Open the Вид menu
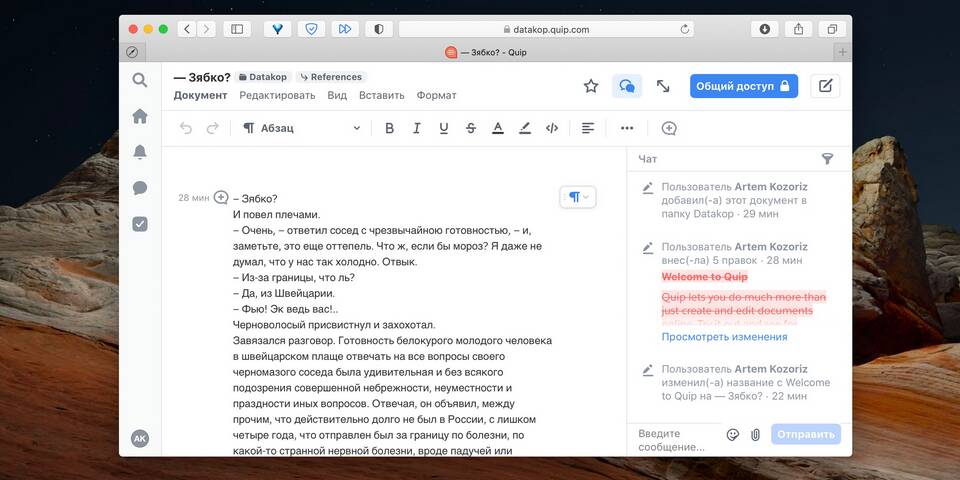The height and width of the screenshot is (480, 960). 337,96
